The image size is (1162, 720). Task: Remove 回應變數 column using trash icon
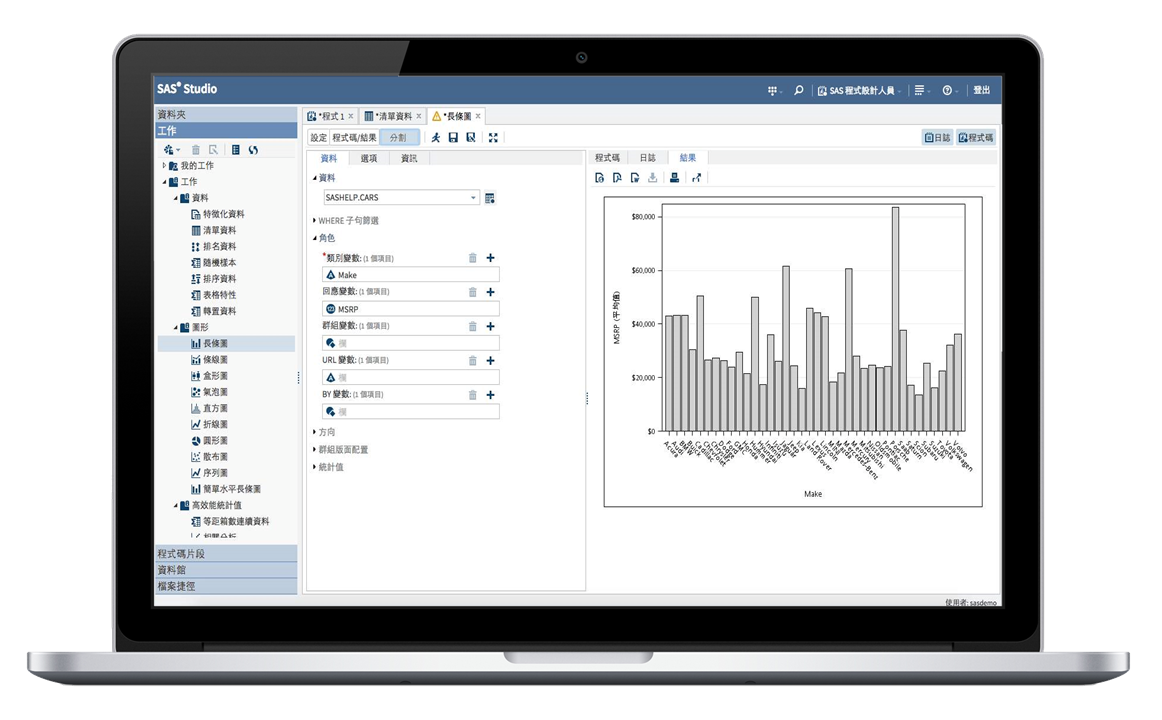472,293
